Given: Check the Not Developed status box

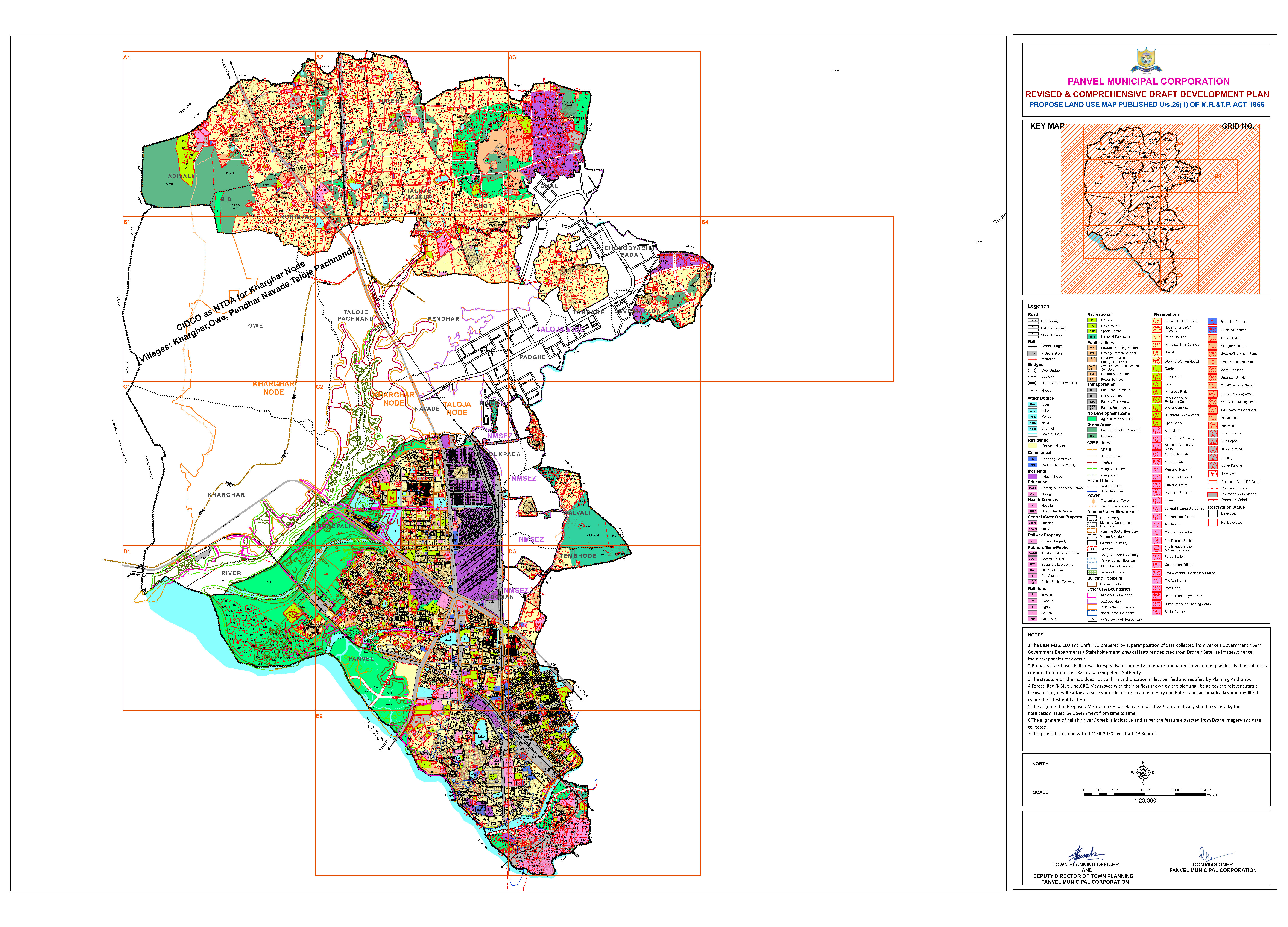Looking at the screenshot, I should click(x=1213, y=523).
